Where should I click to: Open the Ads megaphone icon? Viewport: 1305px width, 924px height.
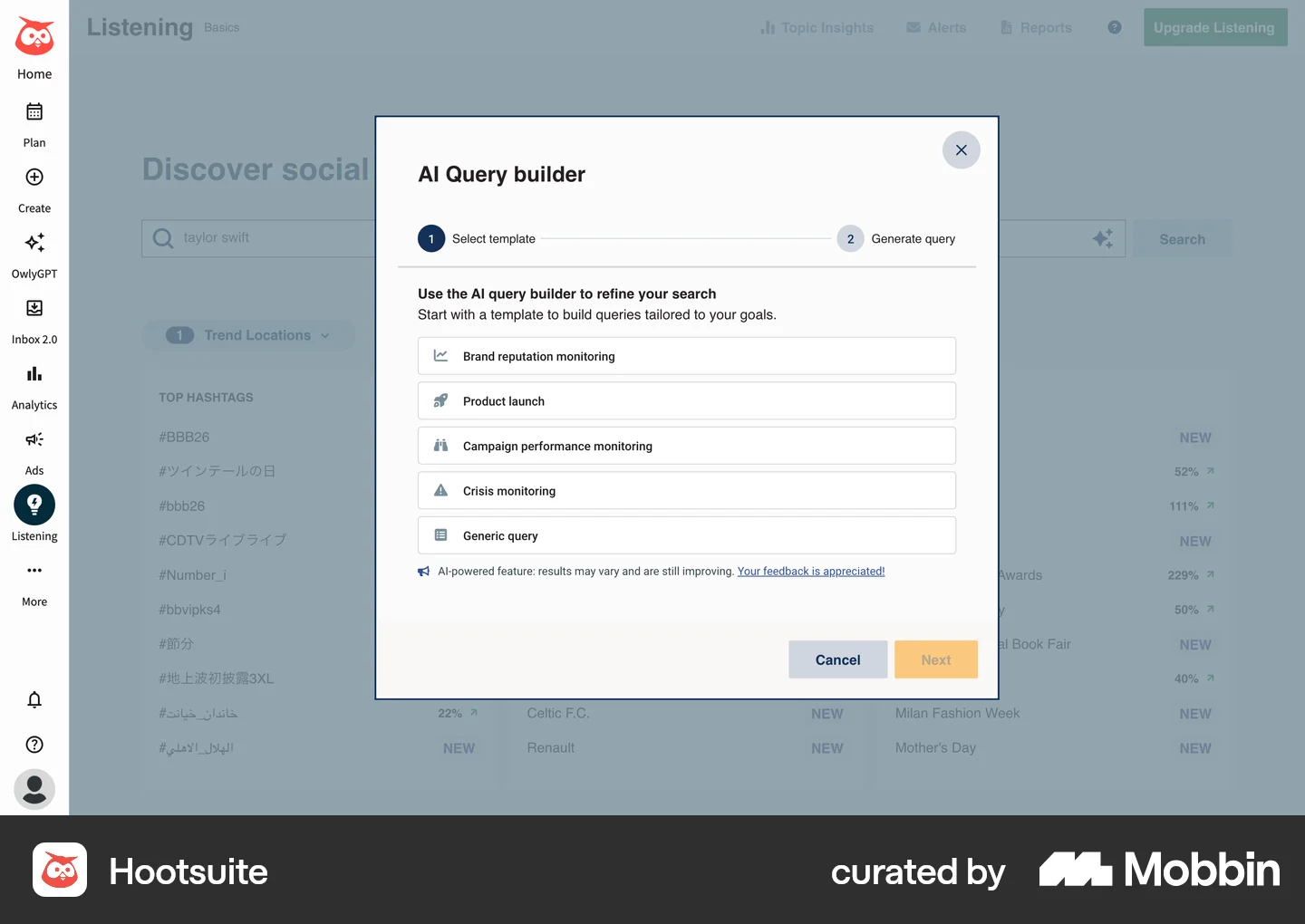pyautogui.click(x=34, y=439)
